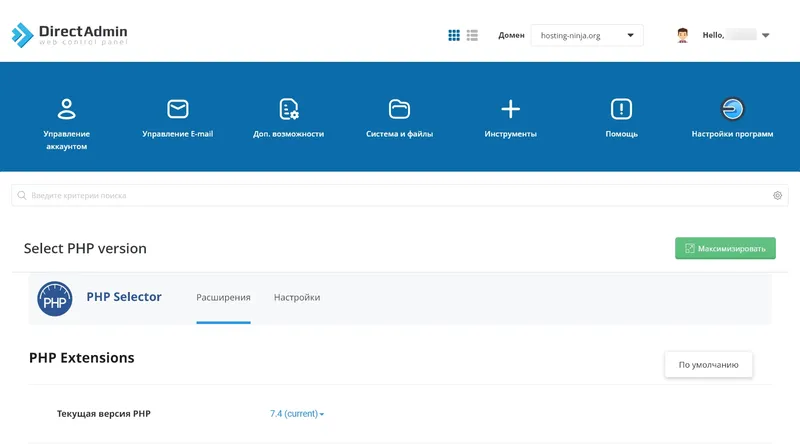Open Управление аккаунтом person icon
Viewport: 800px width, 447px height.
[x=66, y=109]
